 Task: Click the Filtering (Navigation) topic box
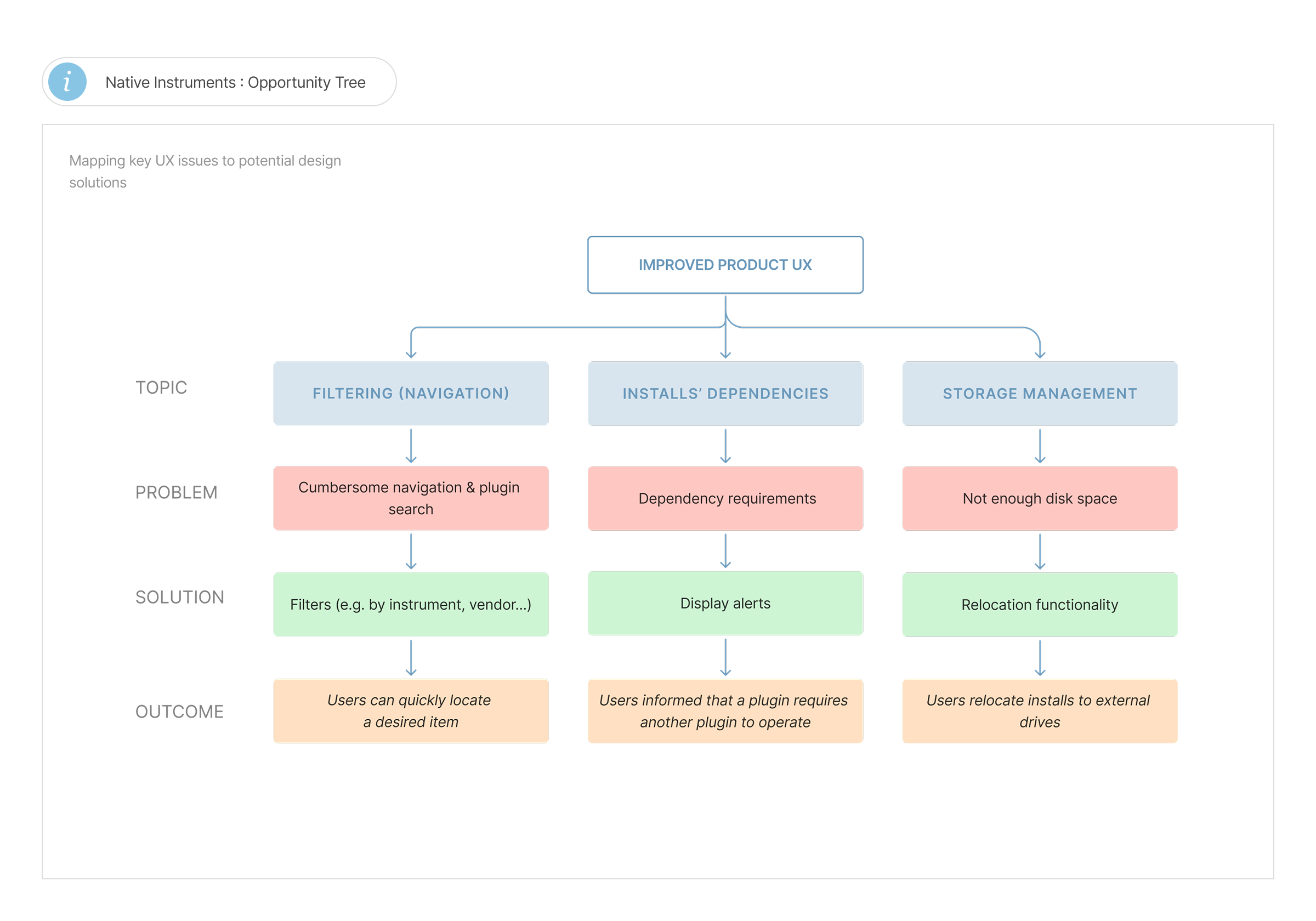pos(411,393)
